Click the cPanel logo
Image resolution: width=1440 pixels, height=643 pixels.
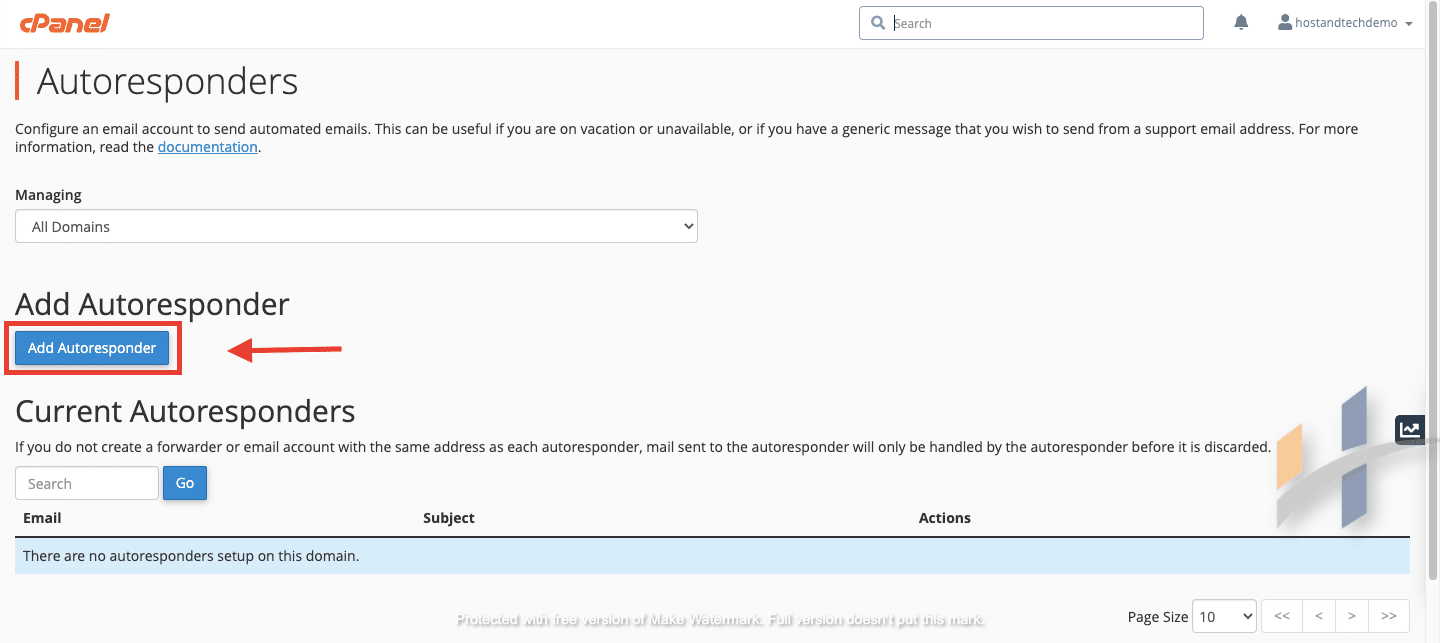click(x=64, y=22)
